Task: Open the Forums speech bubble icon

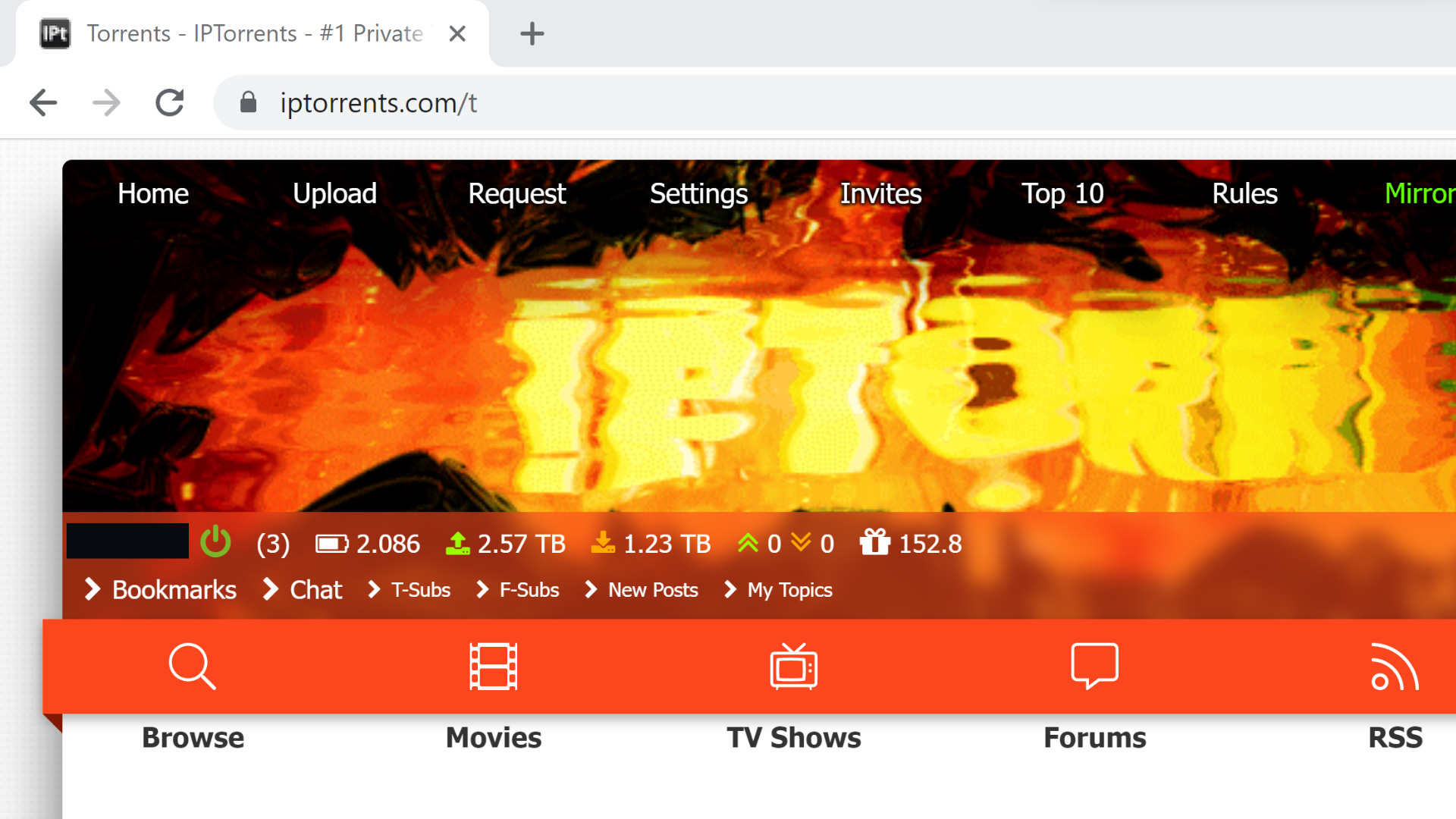Action: 1094,666
